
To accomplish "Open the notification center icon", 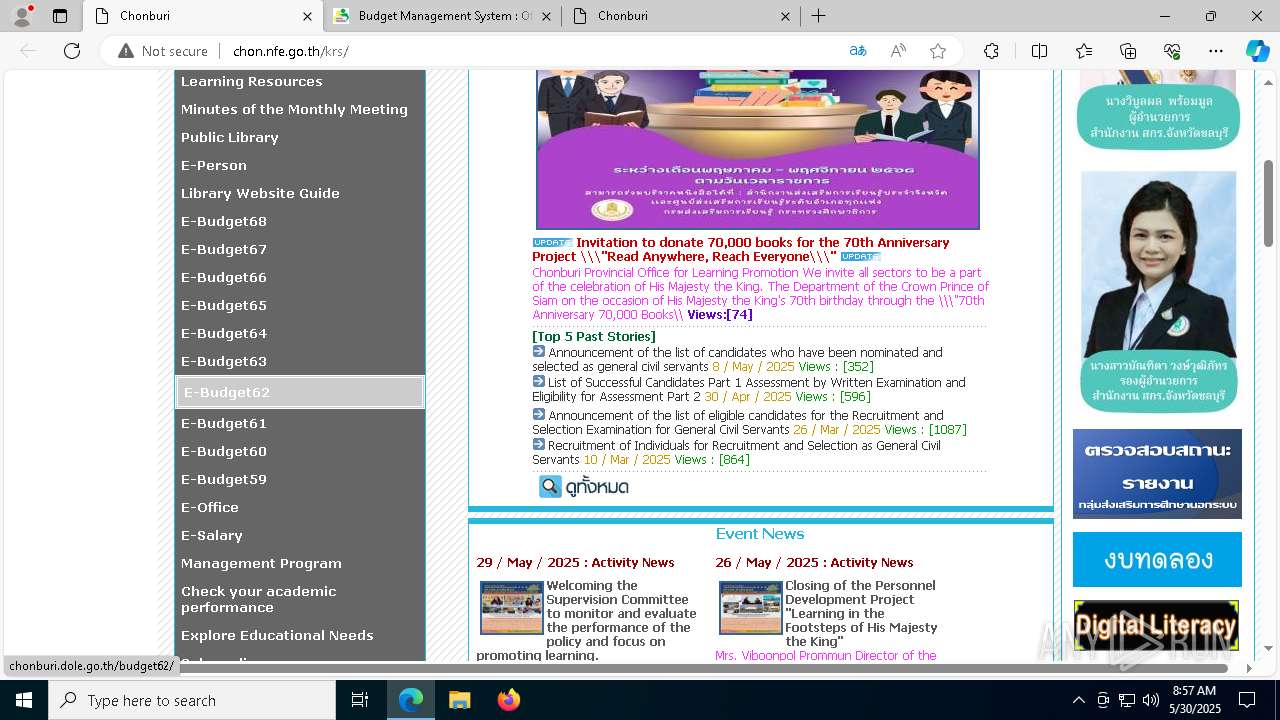I will (x=1247, y=700).
